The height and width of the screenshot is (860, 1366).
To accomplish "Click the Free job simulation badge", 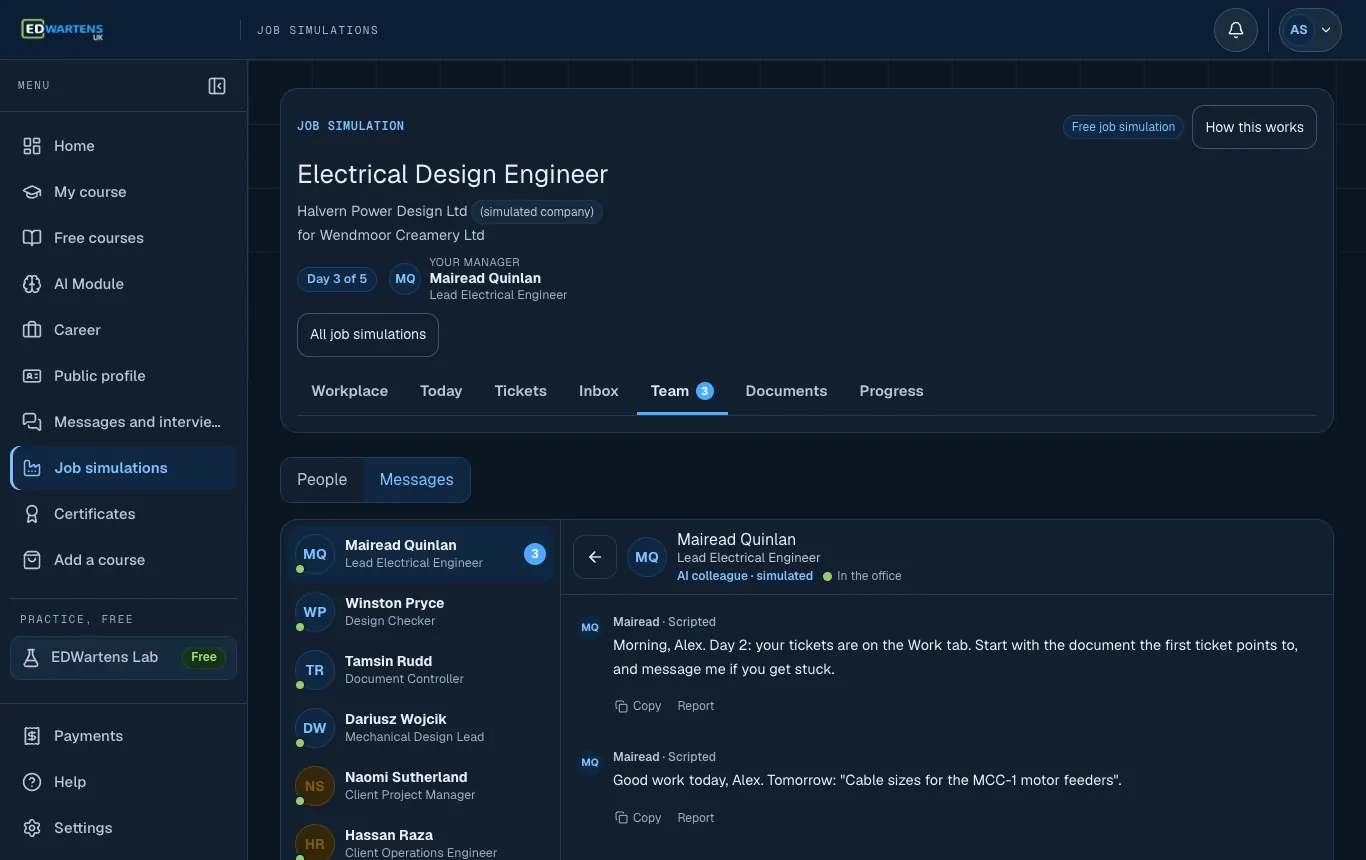I will click(x=1123, y=127).
